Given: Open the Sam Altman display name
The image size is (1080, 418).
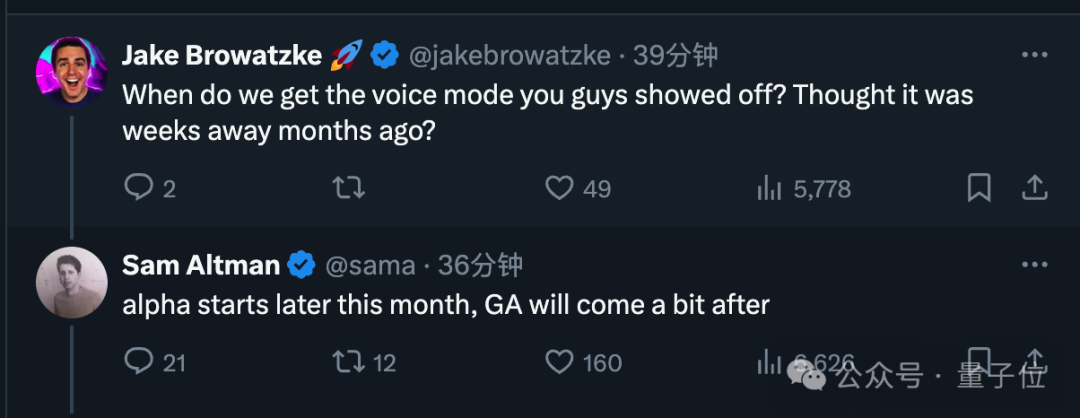Looking at the screenshot, I should click(x=201, y=265).
